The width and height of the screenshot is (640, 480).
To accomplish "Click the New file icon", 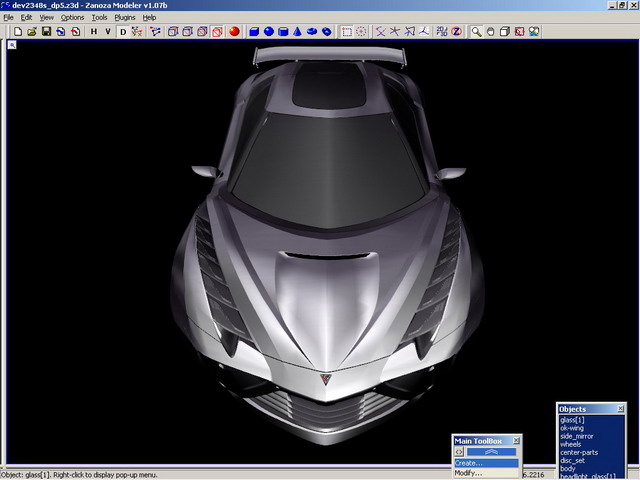I will pos(19,32).
